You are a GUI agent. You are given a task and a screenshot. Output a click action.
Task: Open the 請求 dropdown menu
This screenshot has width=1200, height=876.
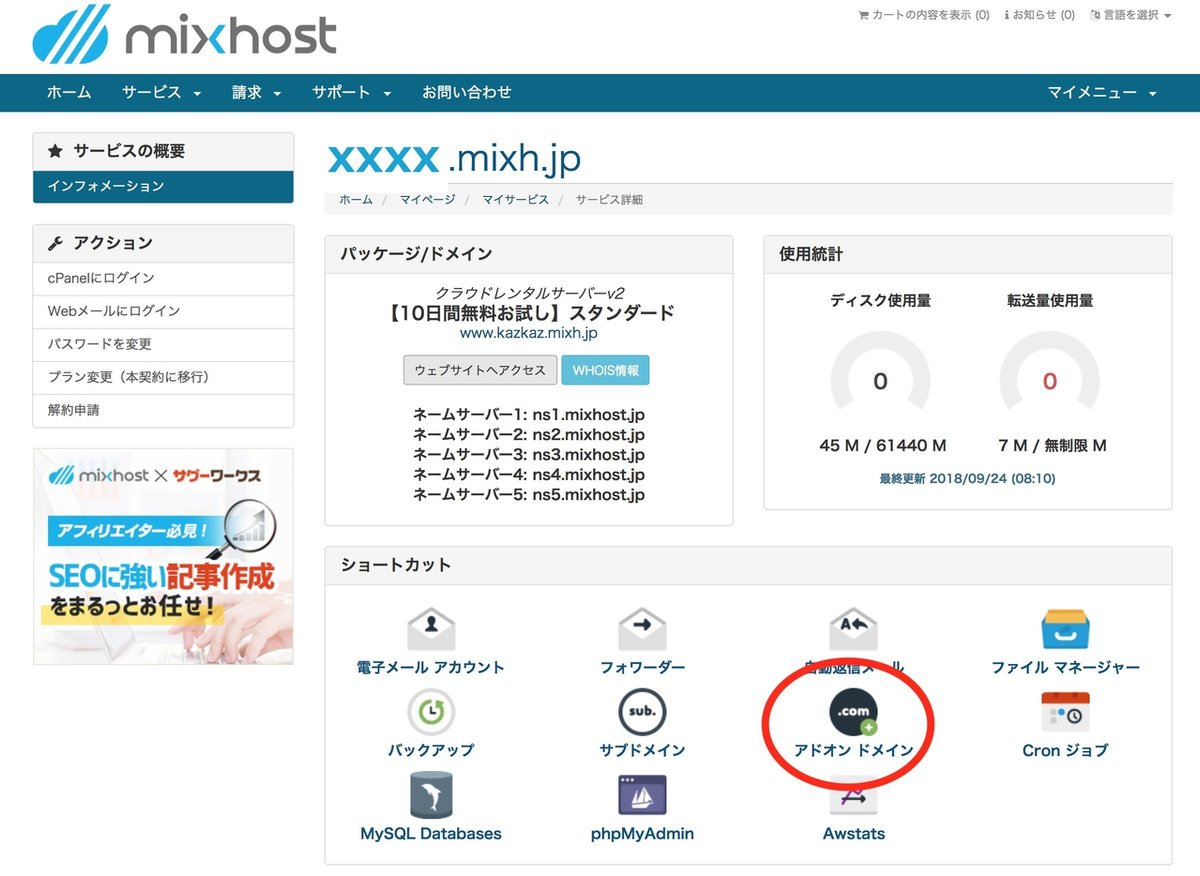click(256, 92)
